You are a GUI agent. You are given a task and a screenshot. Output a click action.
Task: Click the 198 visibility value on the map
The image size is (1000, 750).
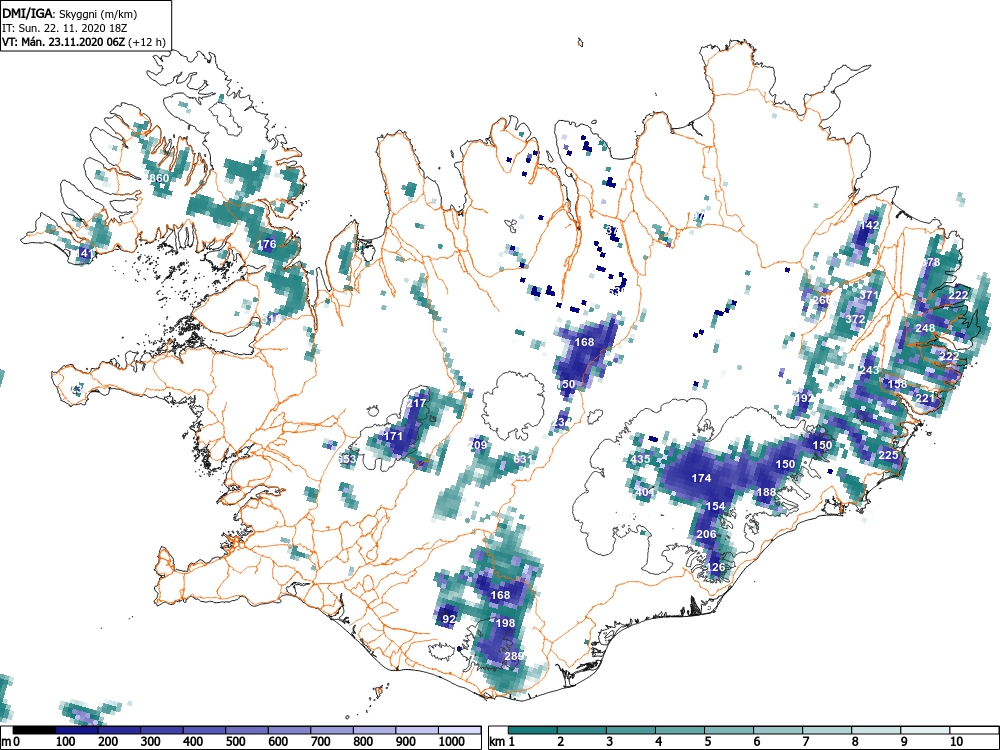(505, 623)
